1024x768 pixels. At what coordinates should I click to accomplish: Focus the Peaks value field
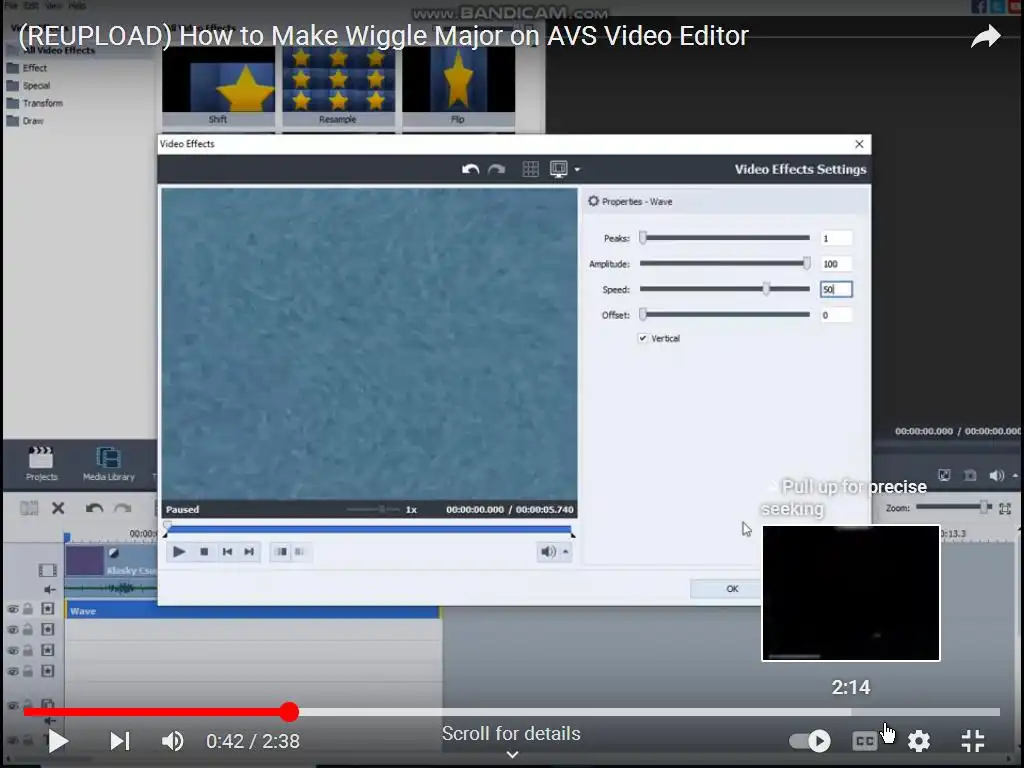tap(836, 238)
